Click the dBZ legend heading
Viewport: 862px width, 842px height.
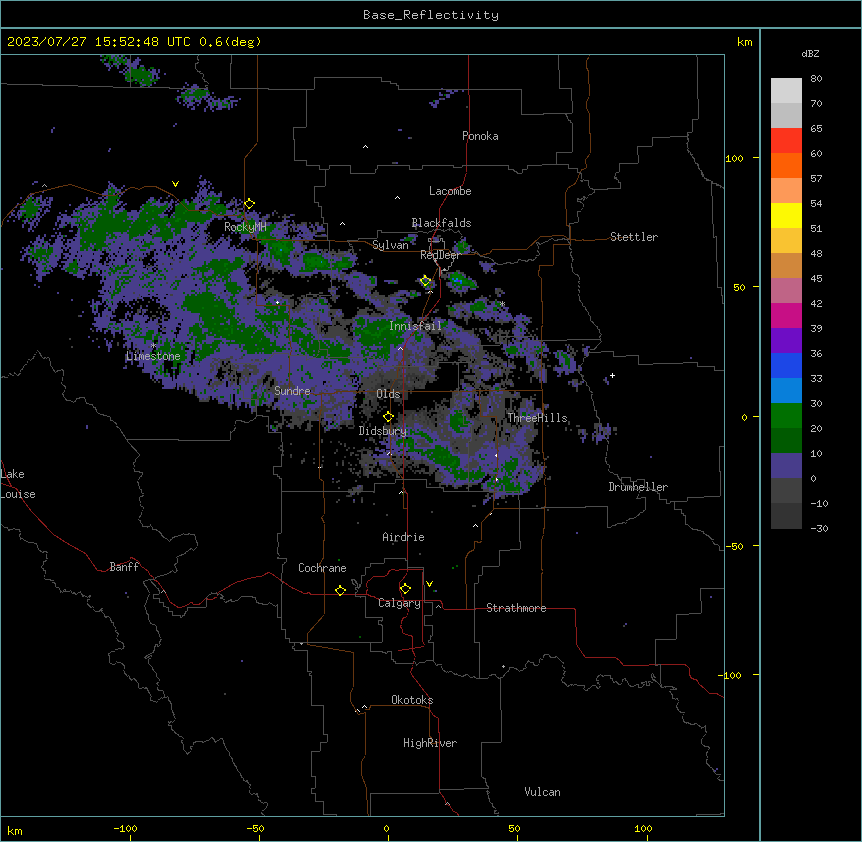810,53
